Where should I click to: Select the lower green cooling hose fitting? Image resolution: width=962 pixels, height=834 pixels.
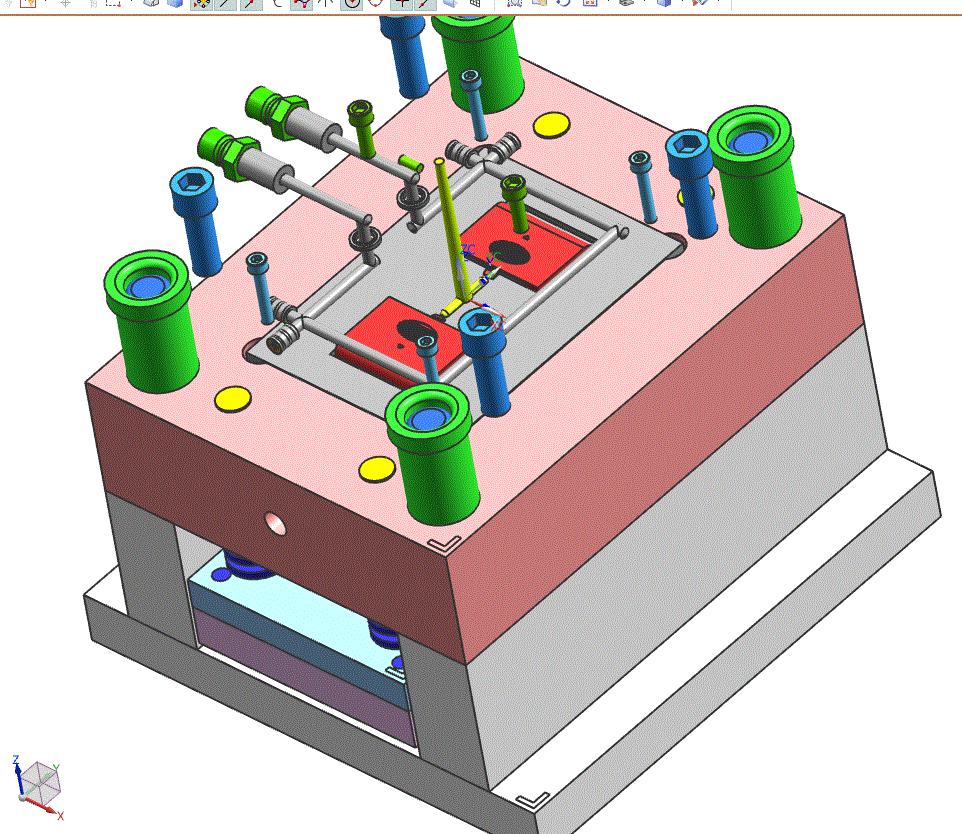(x=229, y=153)
